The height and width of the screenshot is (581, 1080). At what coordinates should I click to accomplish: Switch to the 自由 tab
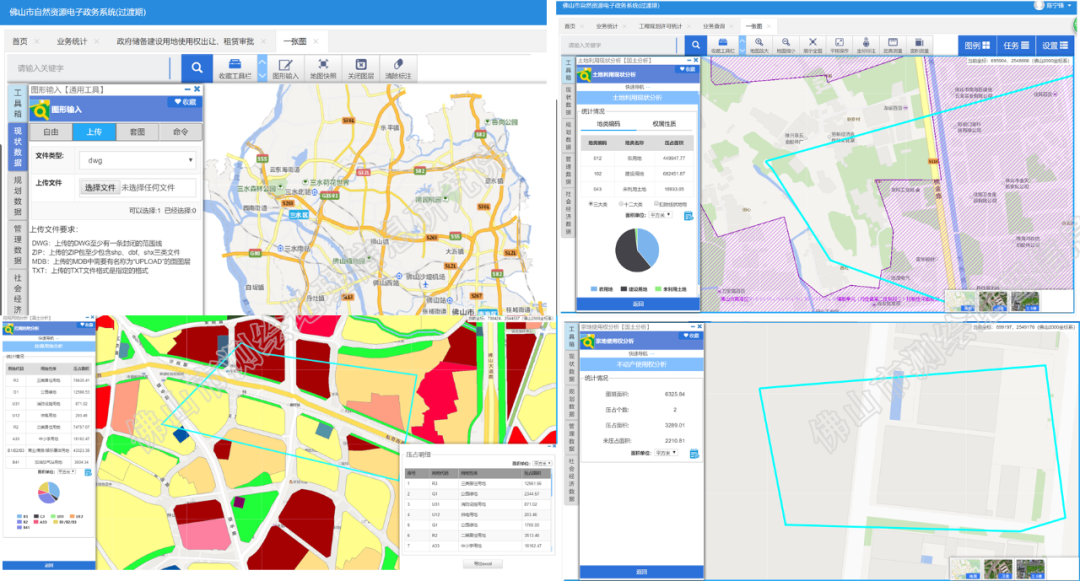coord(51,131)
